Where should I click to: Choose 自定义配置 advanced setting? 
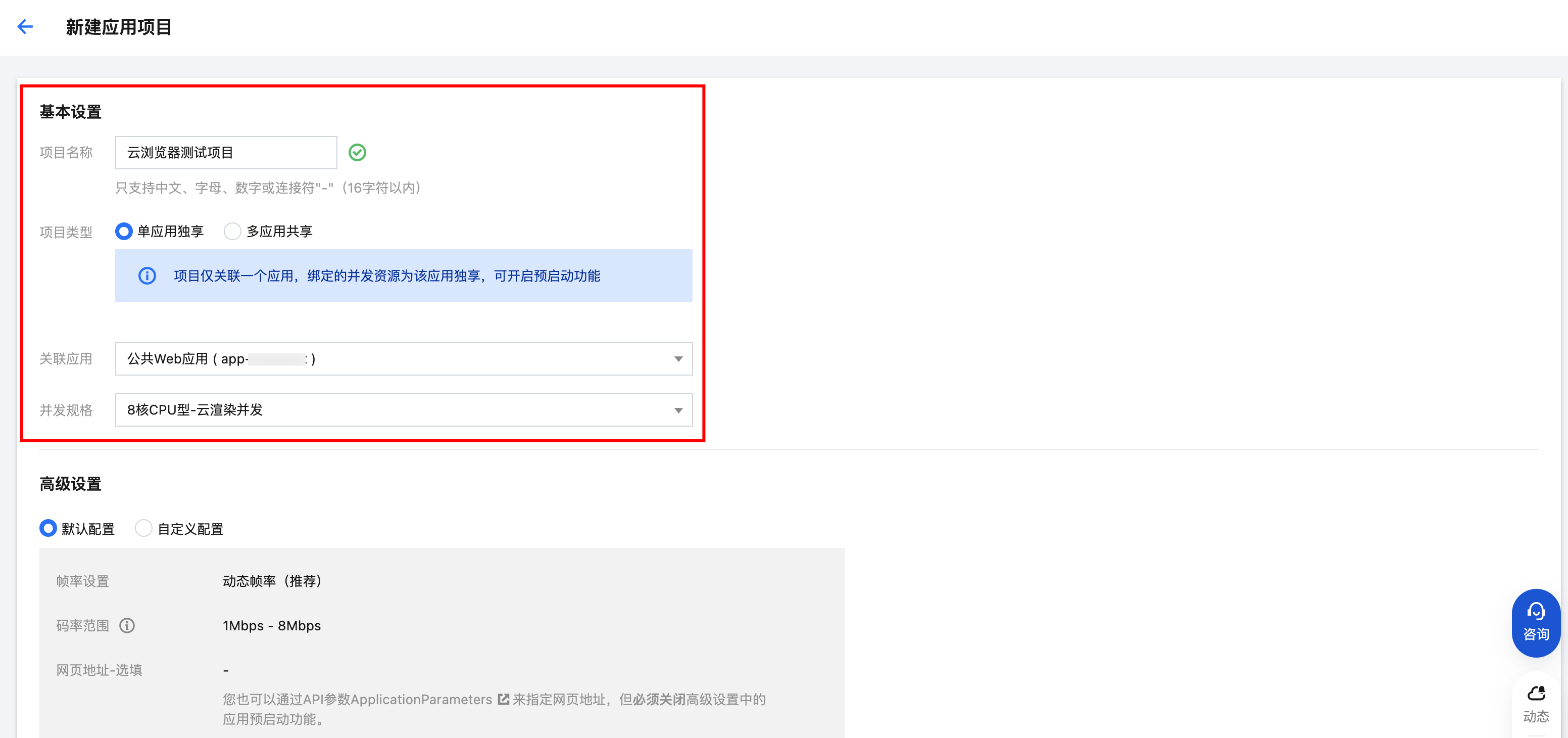143,528
